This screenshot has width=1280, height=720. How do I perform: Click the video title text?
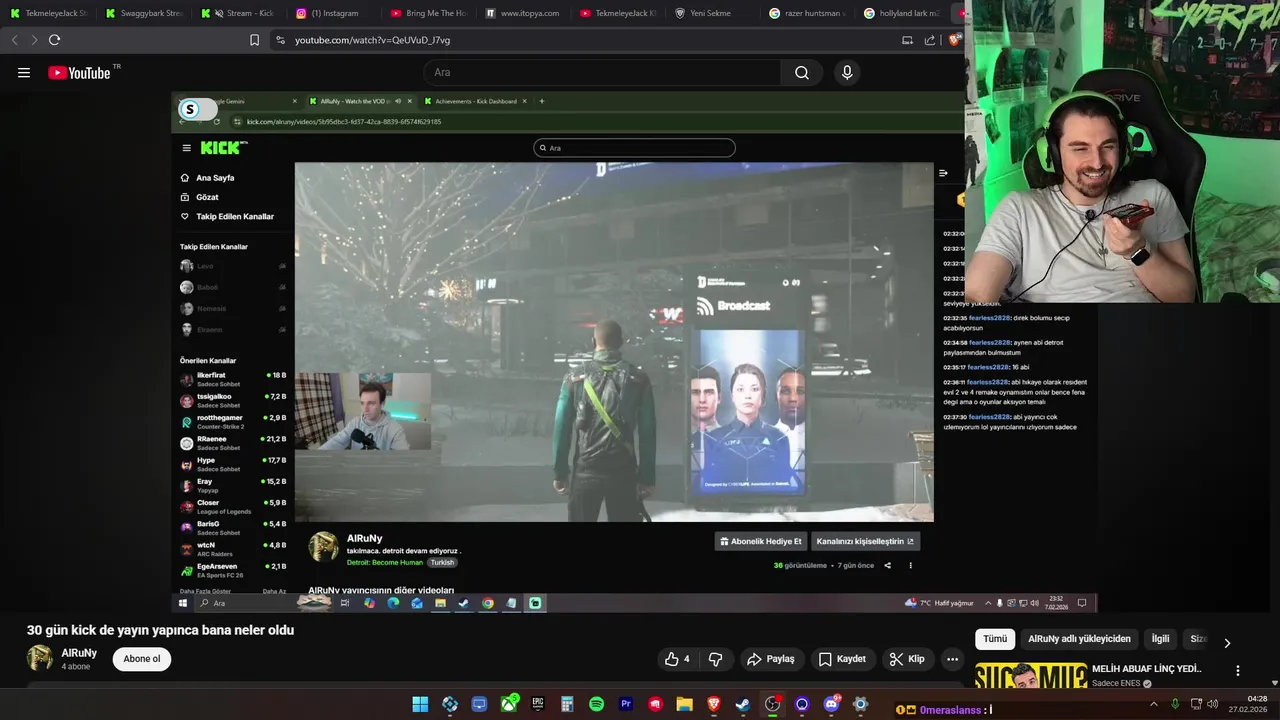point(160,630)
